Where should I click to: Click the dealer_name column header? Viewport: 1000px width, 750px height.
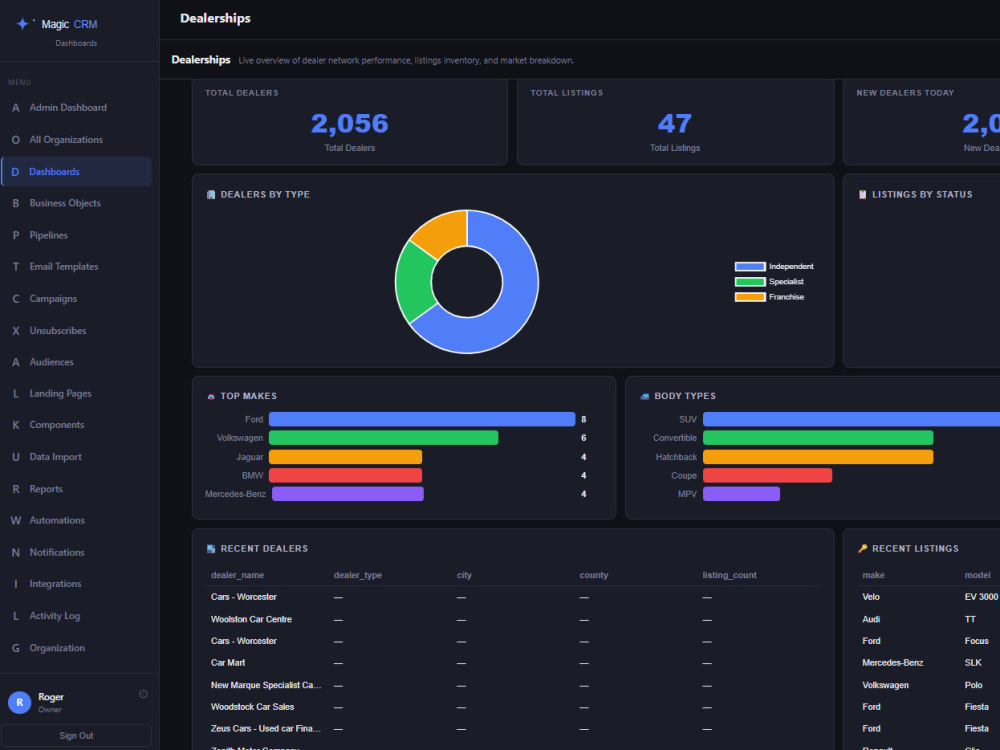click(237, 575)
